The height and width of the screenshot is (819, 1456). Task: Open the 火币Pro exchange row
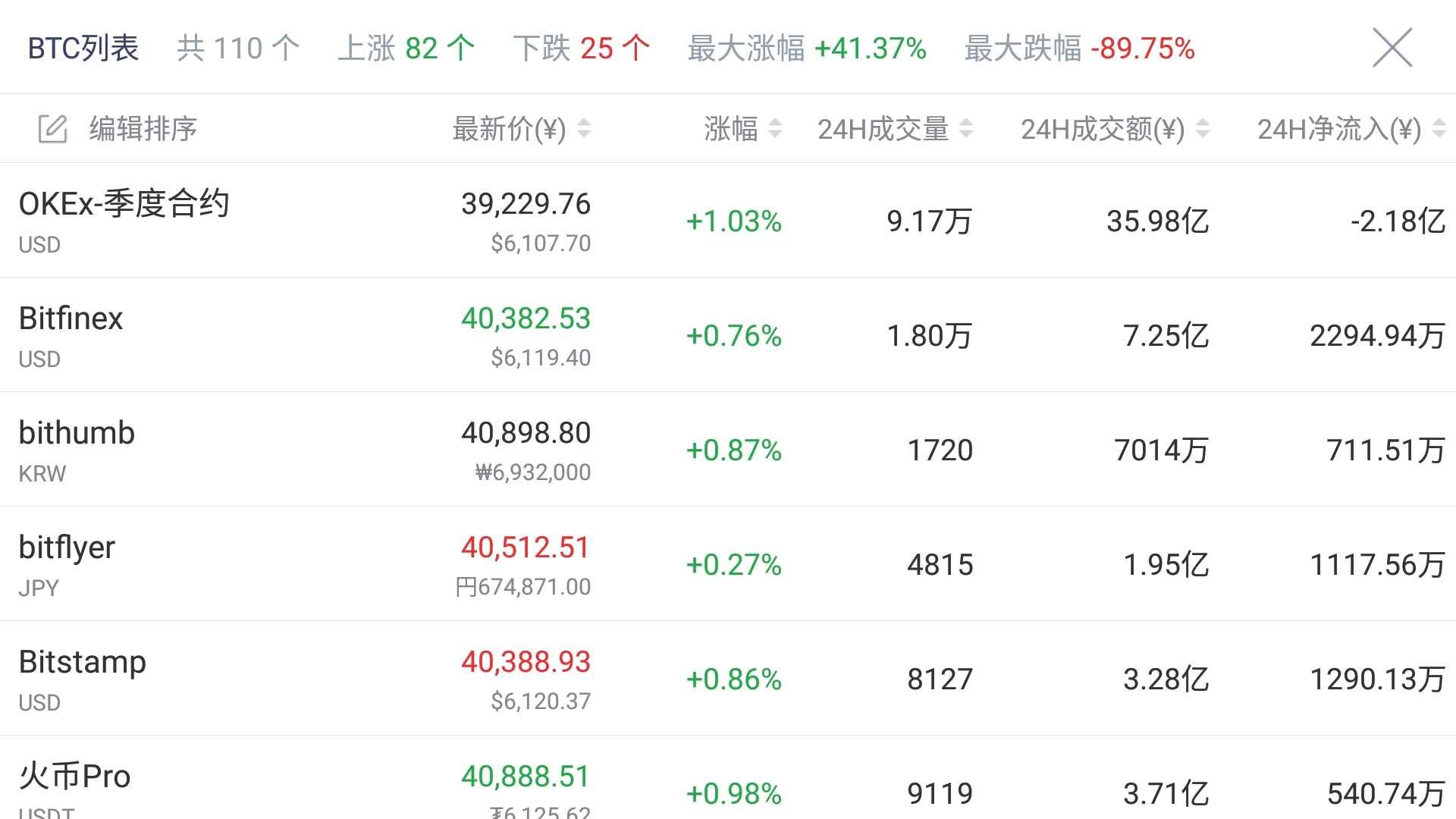(x=728, y=778)
